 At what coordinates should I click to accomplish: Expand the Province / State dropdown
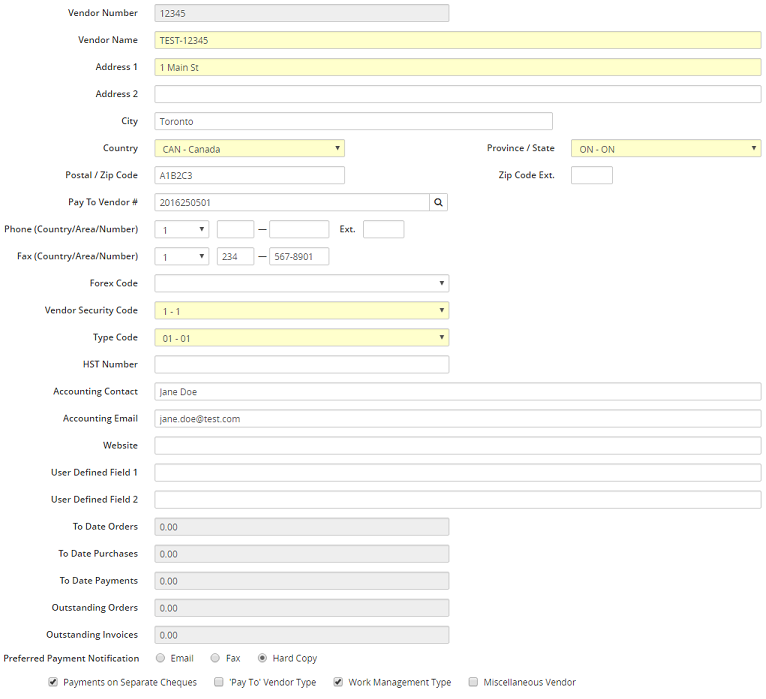point(666,148)
